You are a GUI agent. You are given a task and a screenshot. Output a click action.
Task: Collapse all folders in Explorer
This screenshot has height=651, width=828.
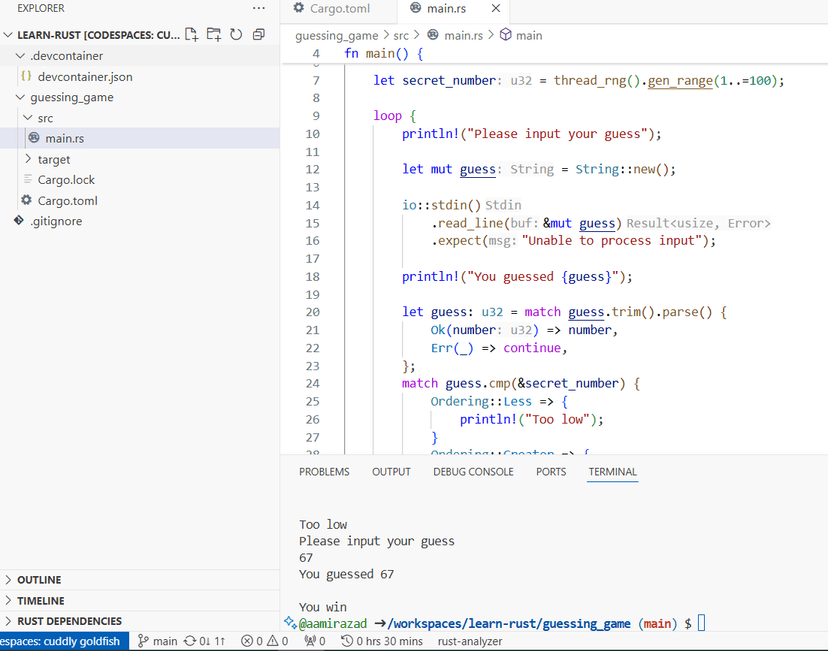click(259, 35)
